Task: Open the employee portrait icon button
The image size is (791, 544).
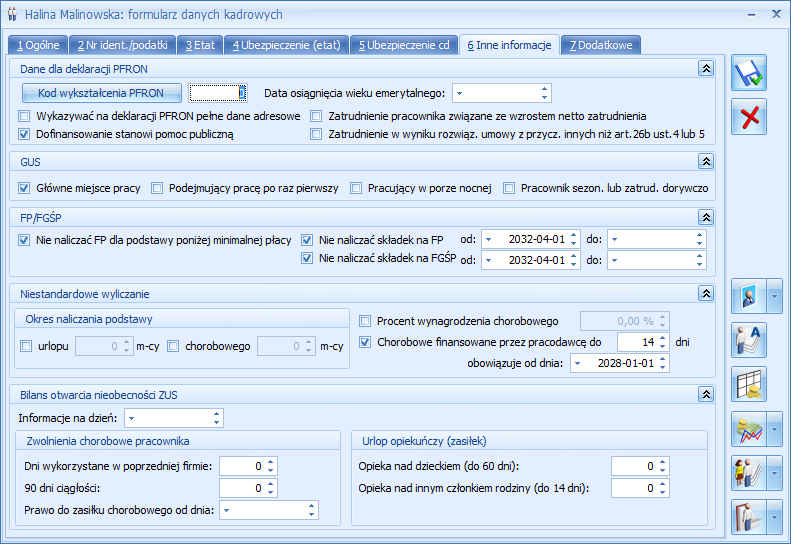Action: tap(749, 296)
